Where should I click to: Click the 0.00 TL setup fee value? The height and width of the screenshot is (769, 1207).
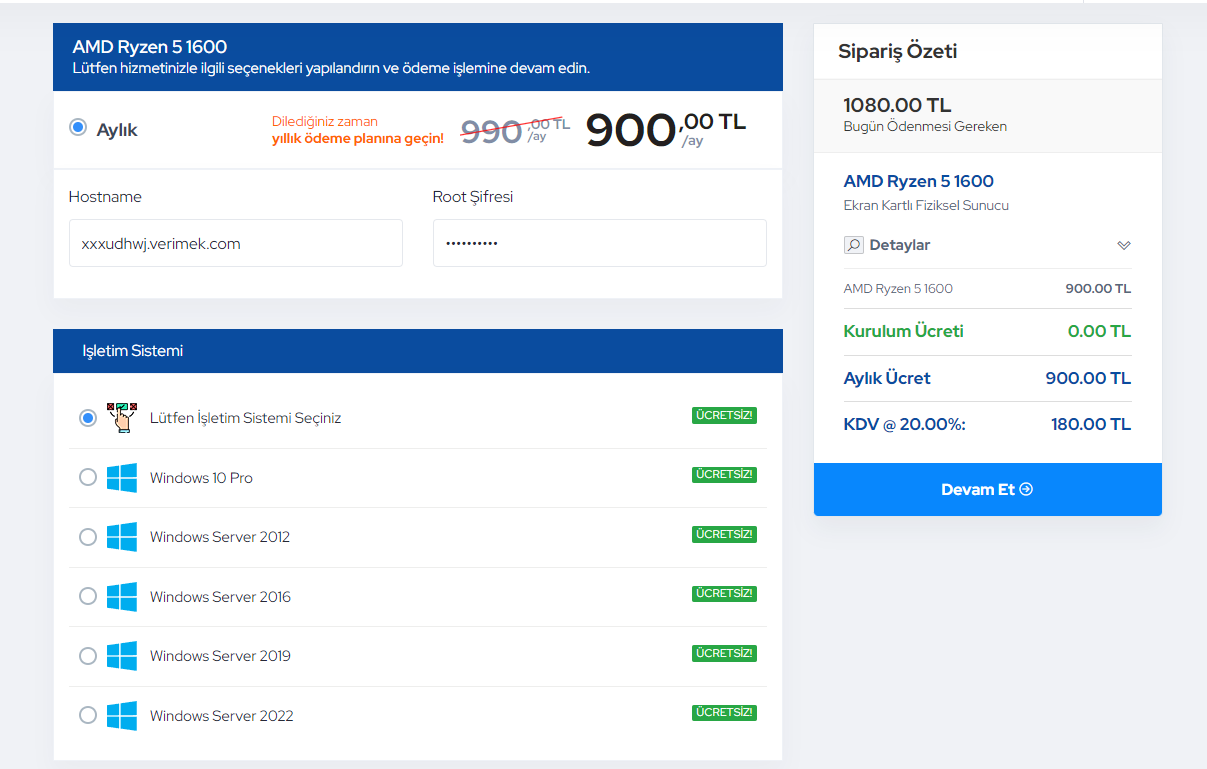1099,331
